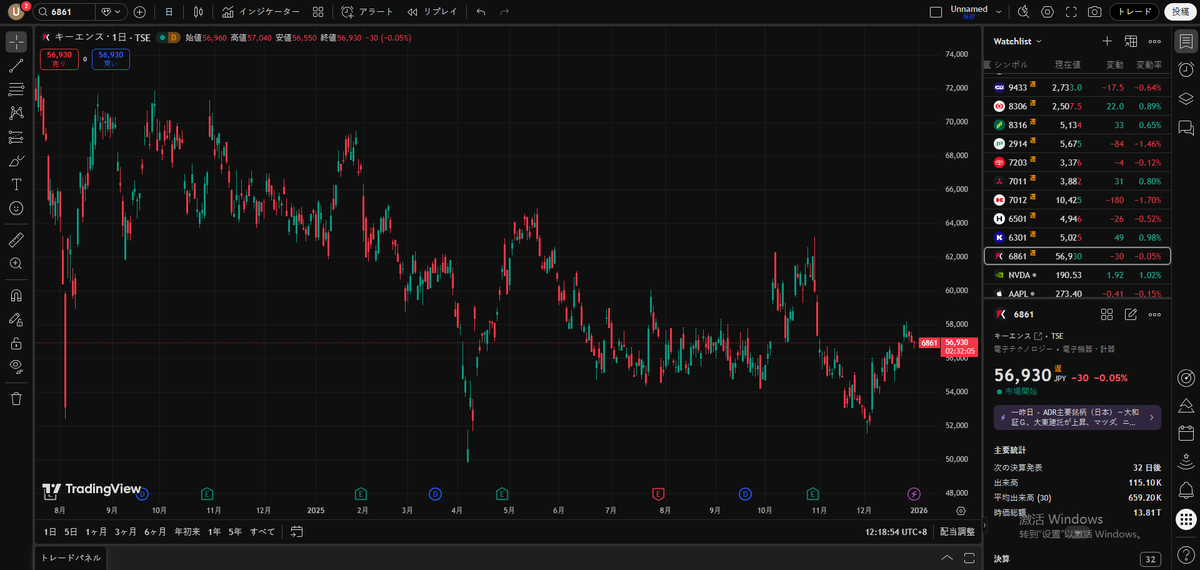Screen dimensions: 1200x570
Task: Expand the Unnamed layout dropdown arrow
Action: click(x=998, y=12)
